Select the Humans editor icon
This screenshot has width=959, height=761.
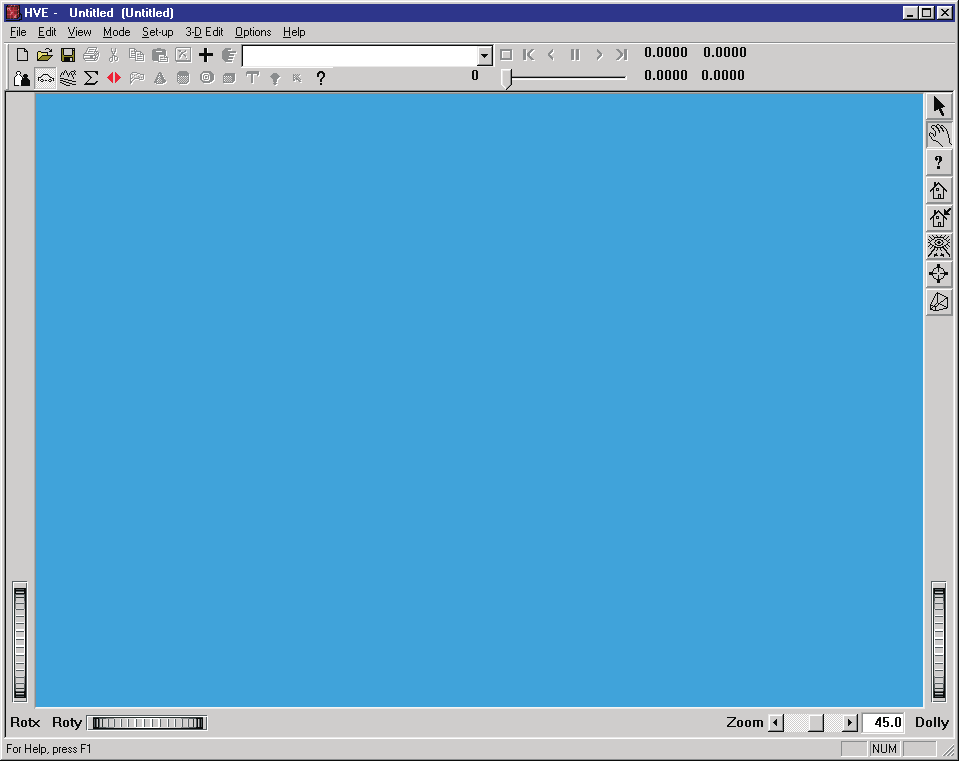[x=22, y=78]
